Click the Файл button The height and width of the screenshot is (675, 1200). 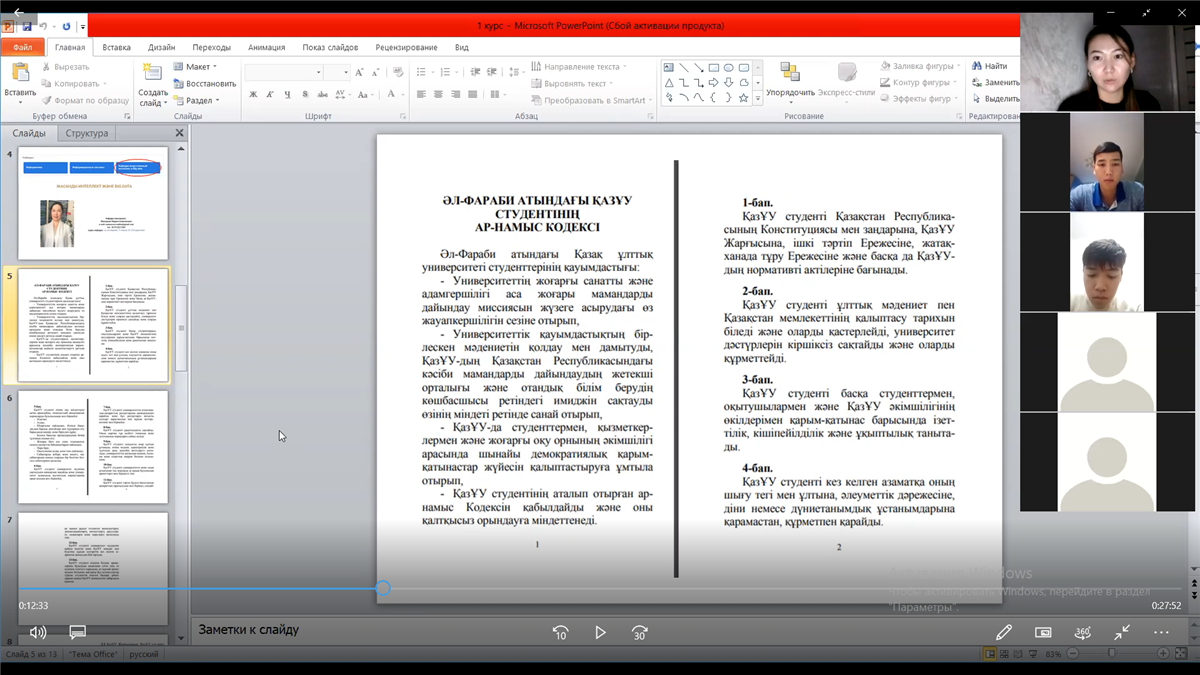click(22, 47)
